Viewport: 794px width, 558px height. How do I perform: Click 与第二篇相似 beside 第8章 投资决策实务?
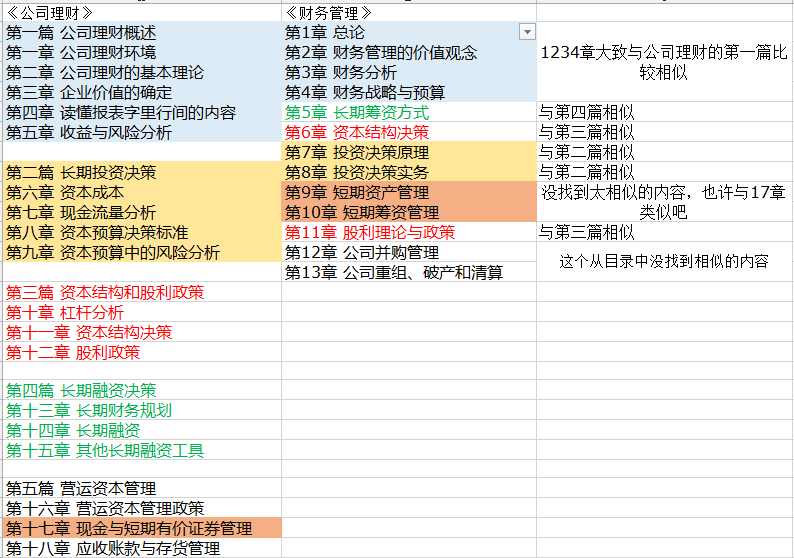pyautogui.click(x=664, y=172)
